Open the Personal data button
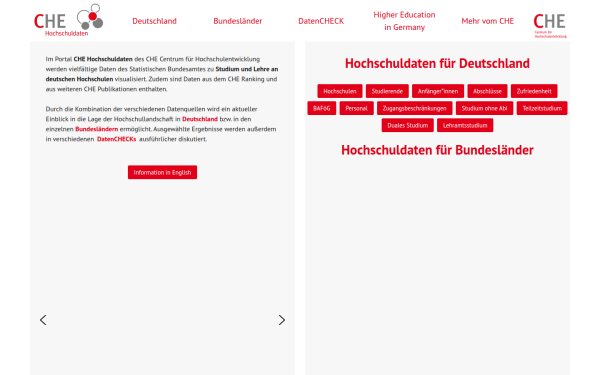 356,108
